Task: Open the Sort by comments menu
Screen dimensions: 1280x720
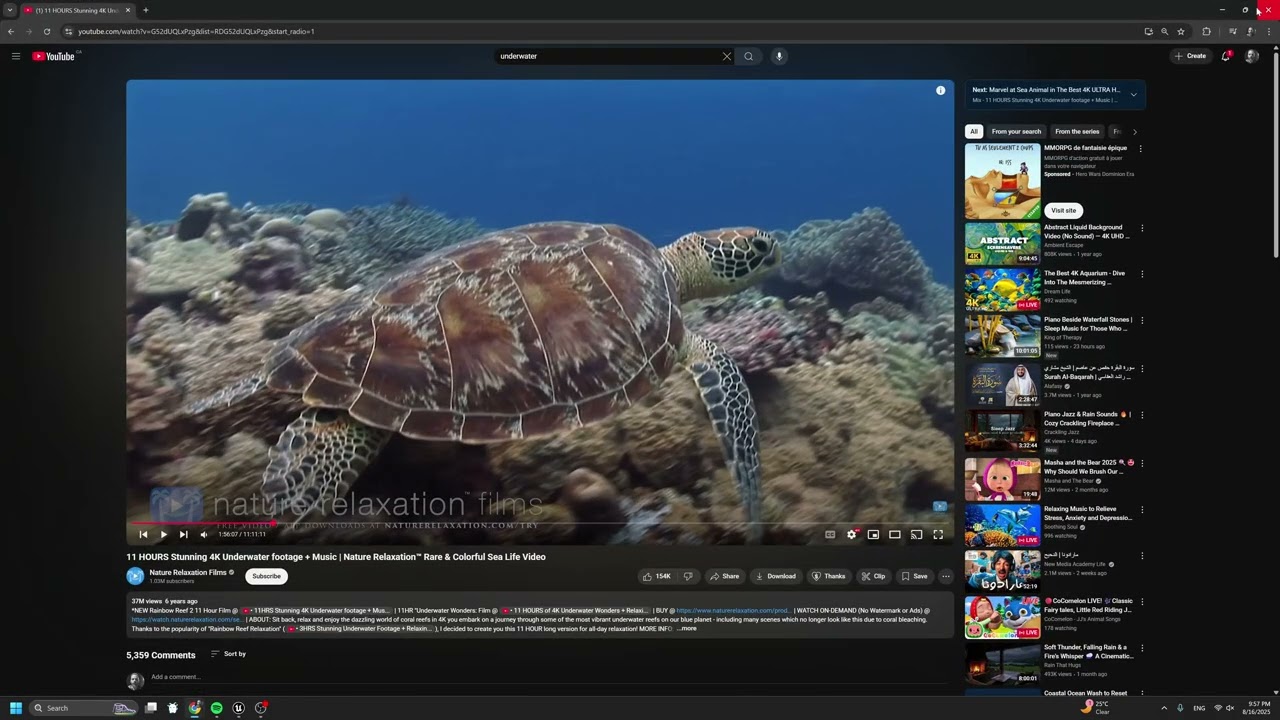Action: pos(228,654)
